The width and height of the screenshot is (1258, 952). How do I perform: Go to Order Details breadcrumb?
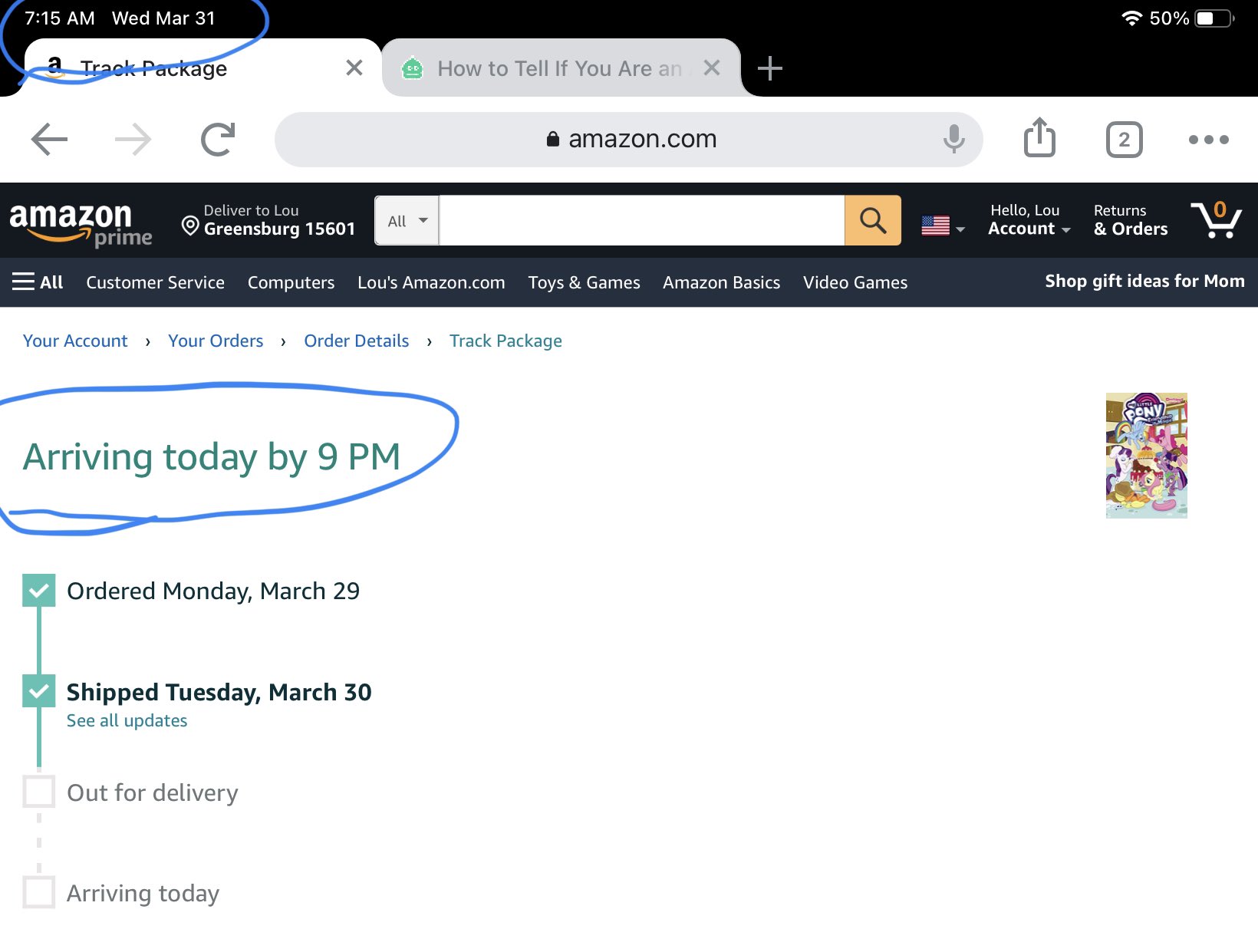pos(357,341)
